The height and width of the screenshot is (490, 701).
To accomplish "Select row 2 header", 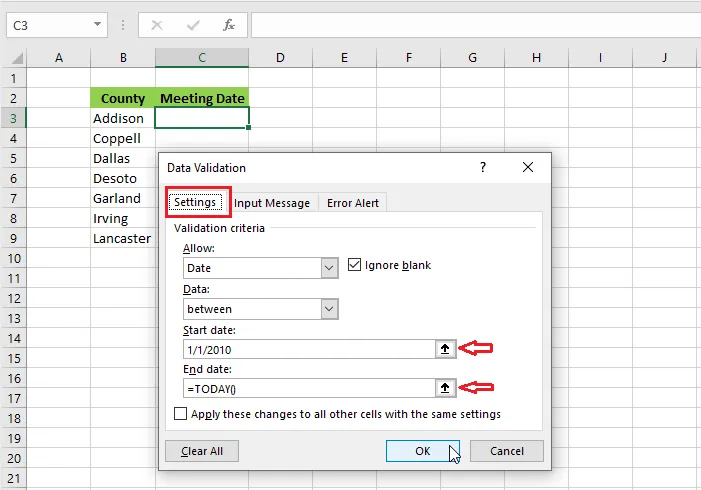I will click(13, 98).
